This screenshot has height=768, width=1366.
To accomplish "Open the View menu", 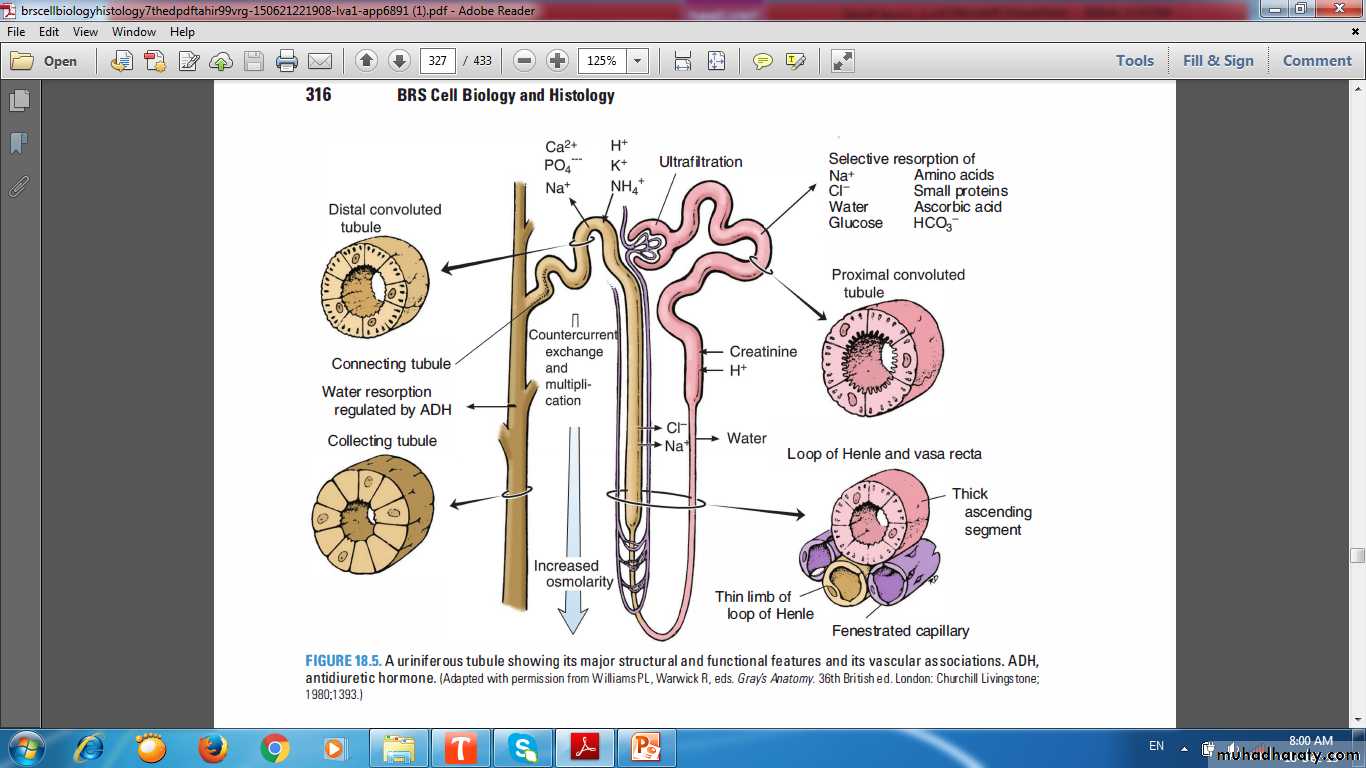I will 85,32.
